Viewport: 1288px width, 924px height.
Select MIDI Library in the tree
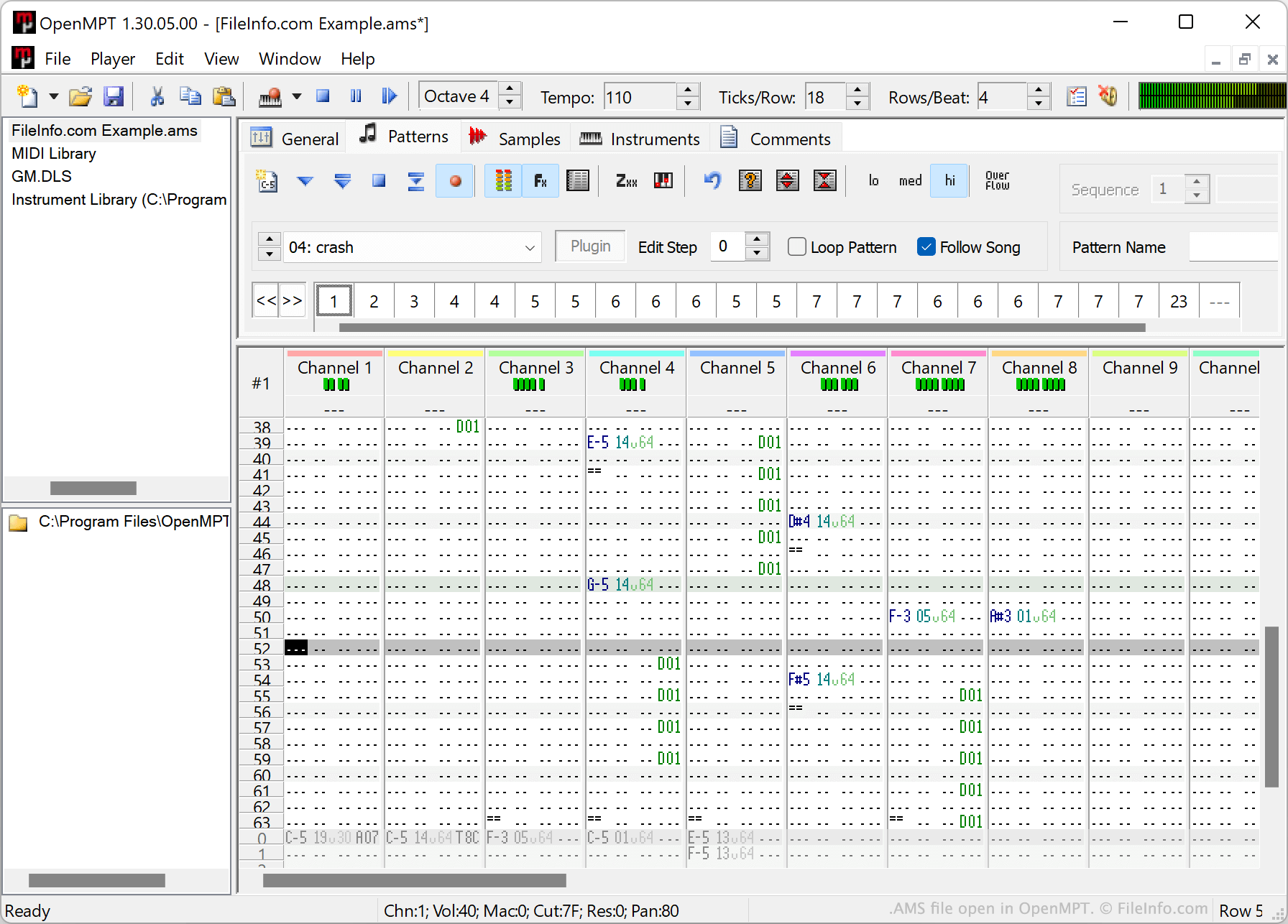point(54,153)
